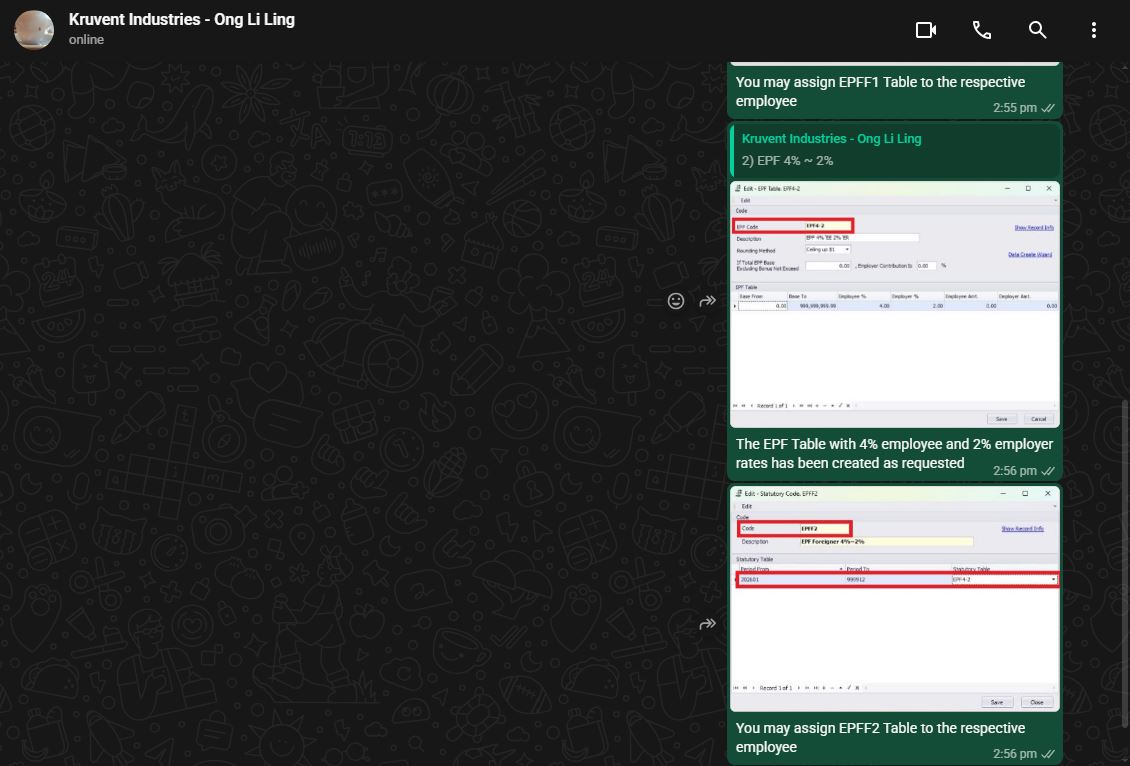Open the contact's profile picture
This screenshot has height=766, width=1130.
34,30
